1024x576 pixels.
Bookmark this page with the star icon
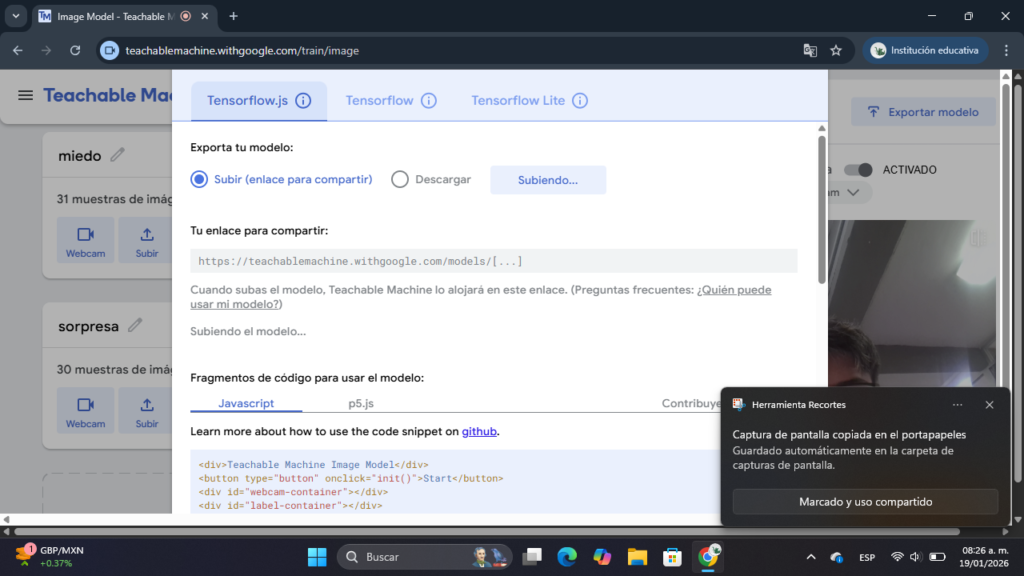click(836, 50)
